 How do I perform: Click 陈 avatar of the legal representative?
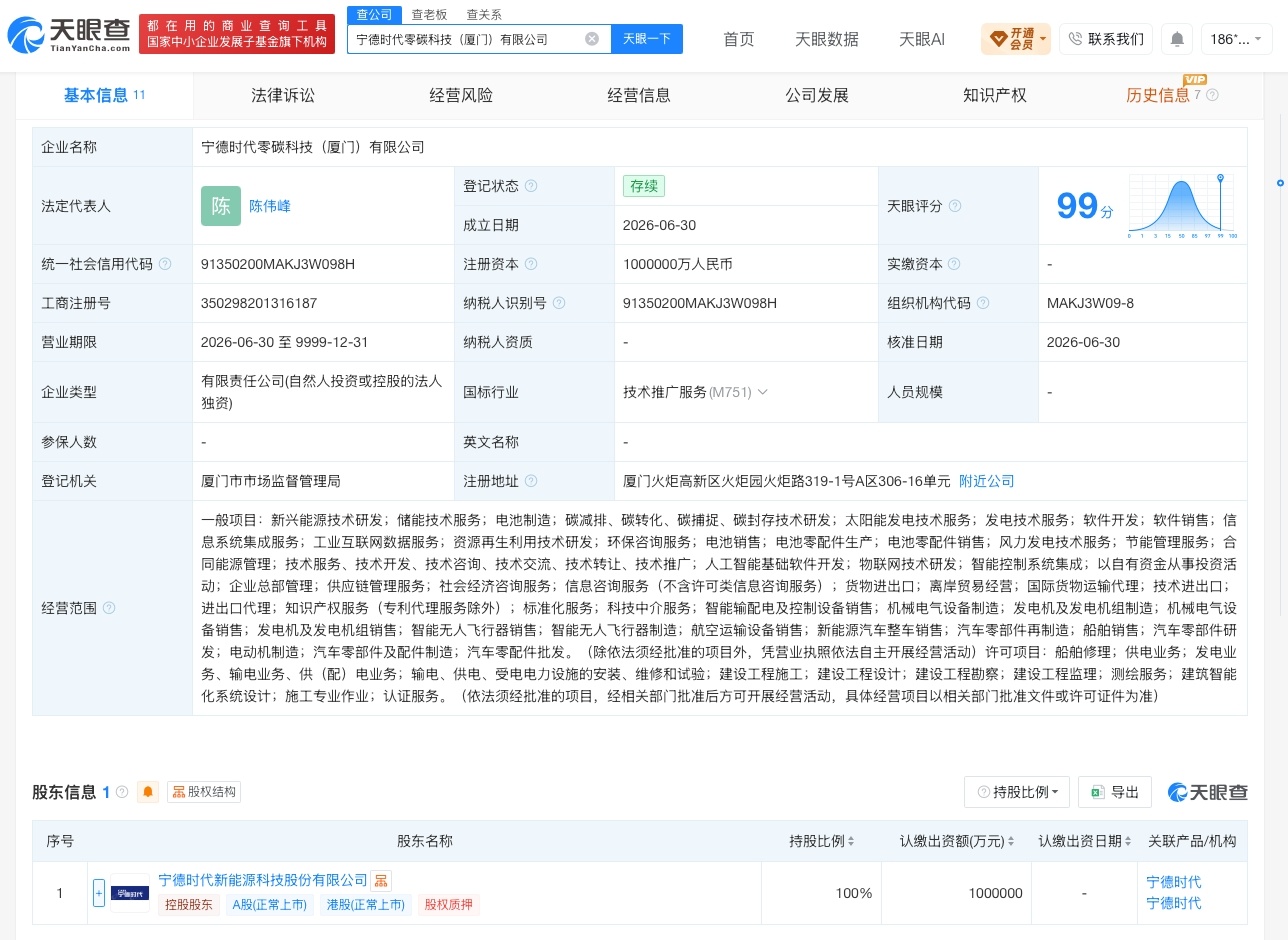221,206
